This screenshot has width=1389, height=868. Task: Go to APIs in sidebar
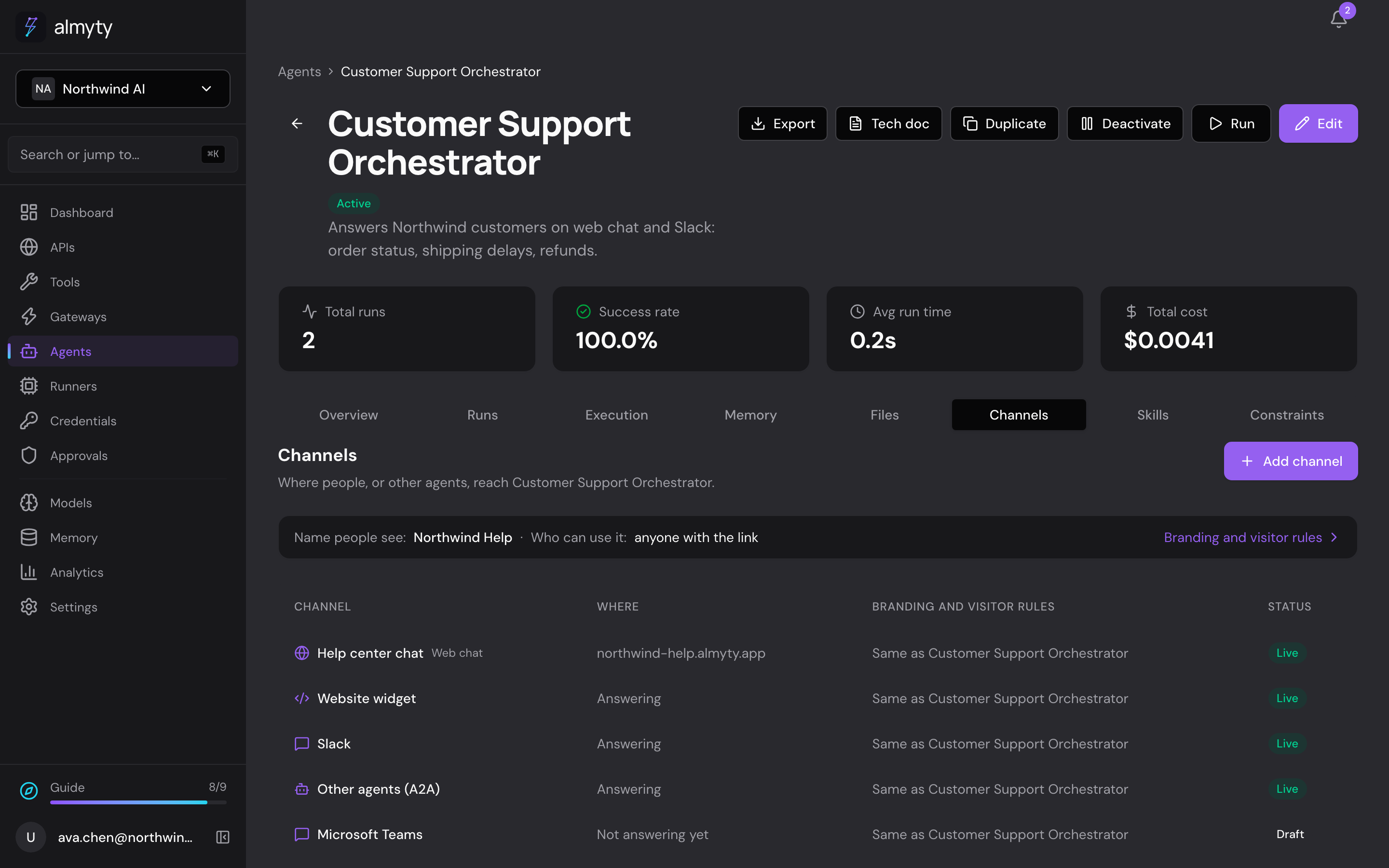pos(123,247)
